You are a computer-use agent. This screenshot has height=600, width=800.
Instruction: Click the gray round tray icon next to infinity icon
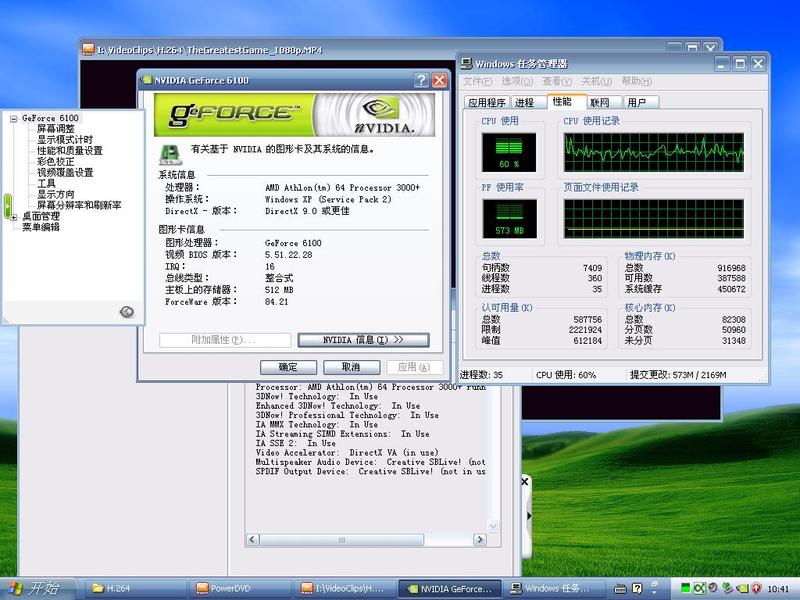[x=713, y=588]
